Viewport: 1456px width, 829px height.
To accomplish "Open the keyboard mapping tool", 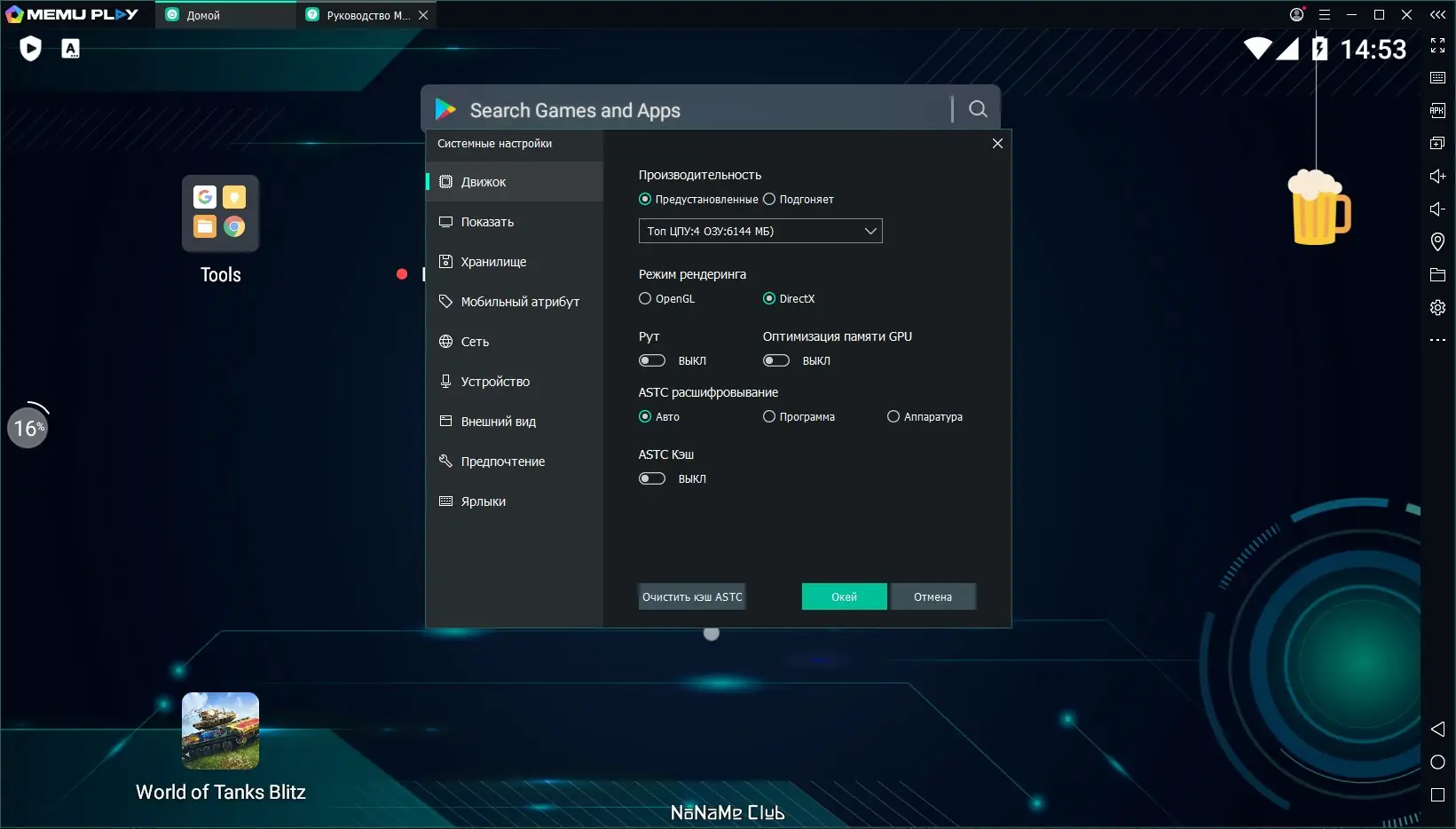I will click(x=1437, y=78).
